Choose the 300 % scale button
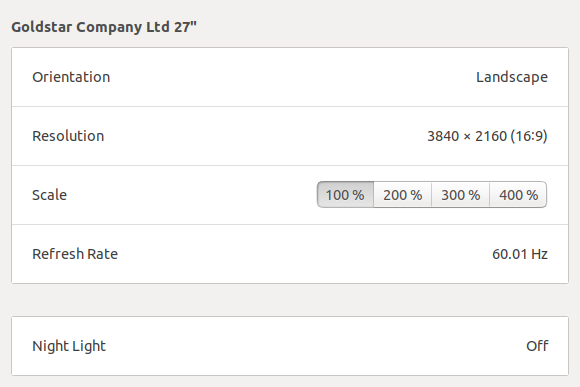Screen dimensions: 580x387 (x=461, y=195)
